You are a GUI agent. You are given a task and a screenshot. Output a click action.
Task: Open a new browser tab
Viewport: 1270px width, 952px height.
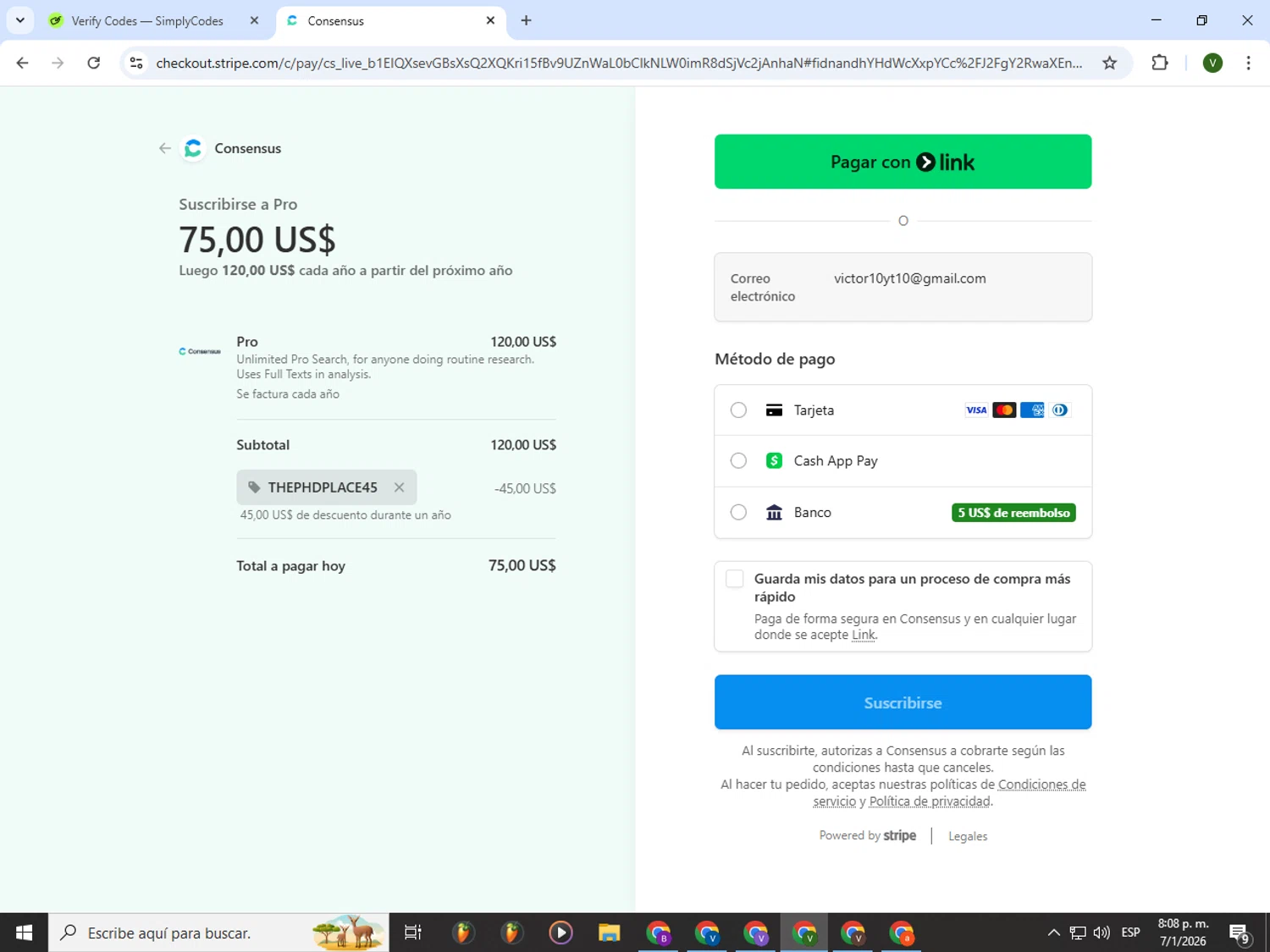coord(527,20)
